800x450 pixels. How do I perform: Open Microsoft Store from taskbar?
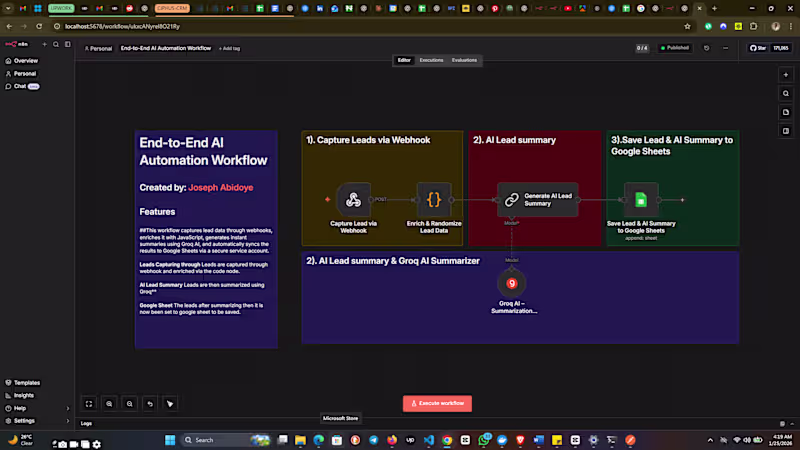[337, 440]
